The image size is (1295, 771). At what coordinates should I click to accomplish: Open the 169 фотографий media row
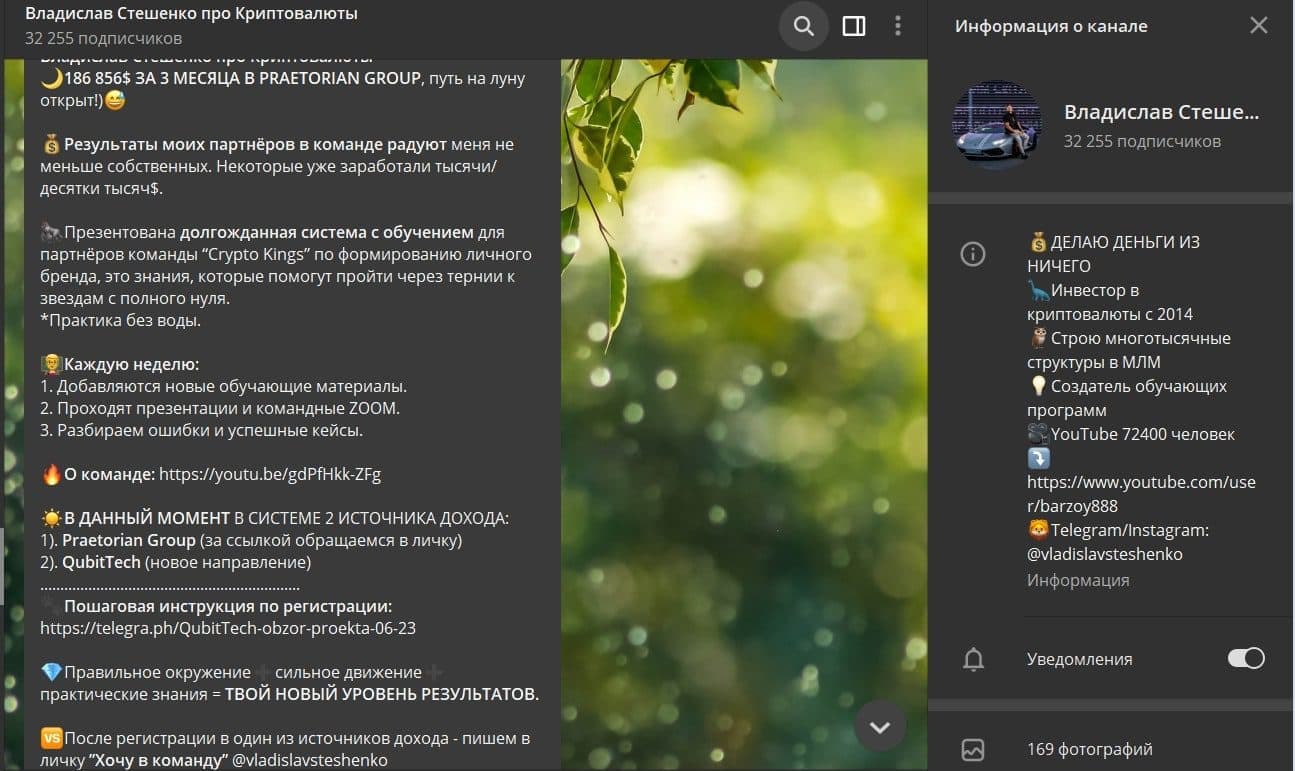click(x=1112, y=748)
